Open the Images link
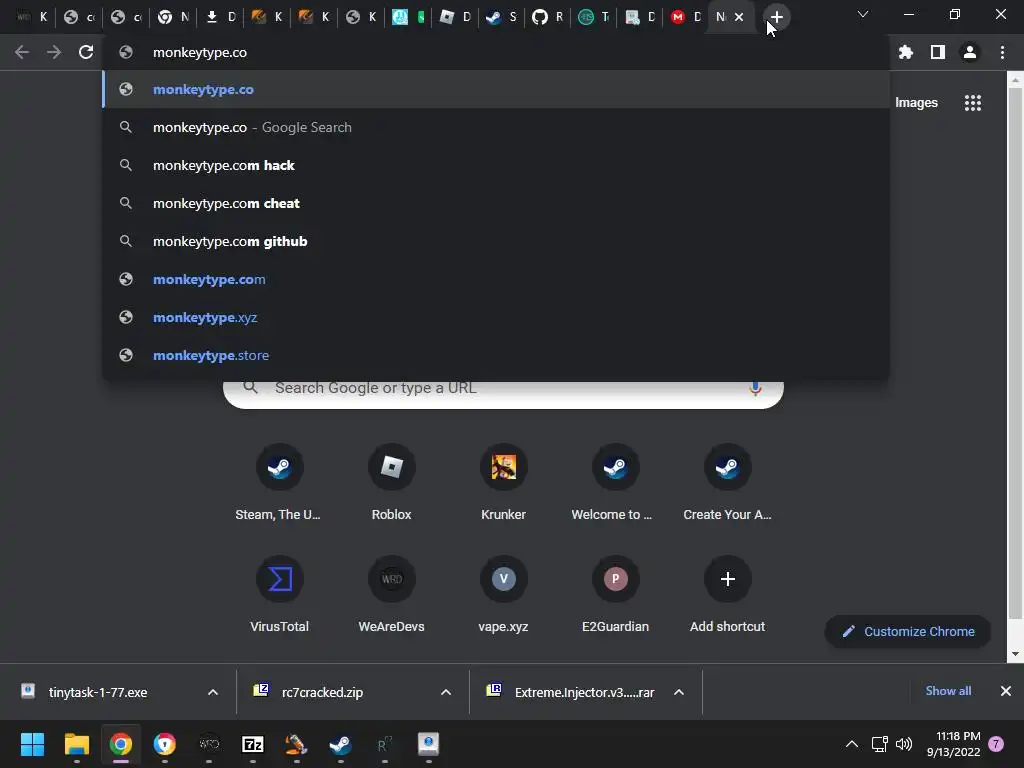 click(x=916, y=103)
